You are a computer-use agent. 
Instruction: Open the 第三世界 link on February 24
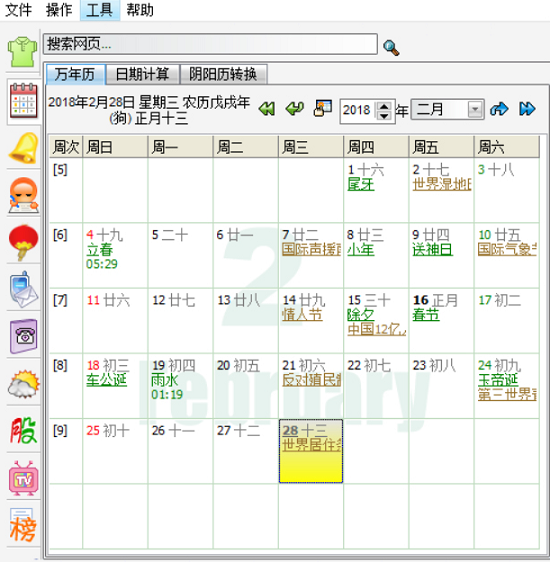[x=507, y=395]
